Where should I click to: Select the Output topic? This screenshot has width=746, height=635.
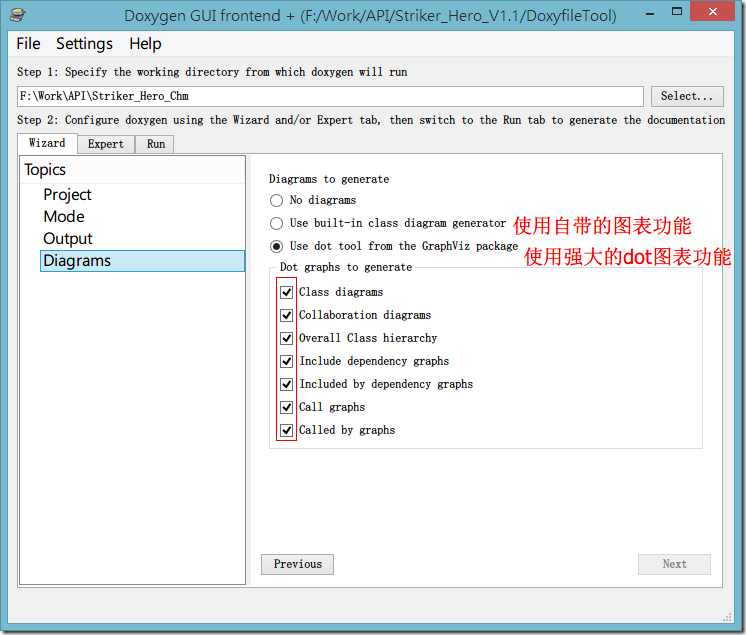(x=68, y=239)
